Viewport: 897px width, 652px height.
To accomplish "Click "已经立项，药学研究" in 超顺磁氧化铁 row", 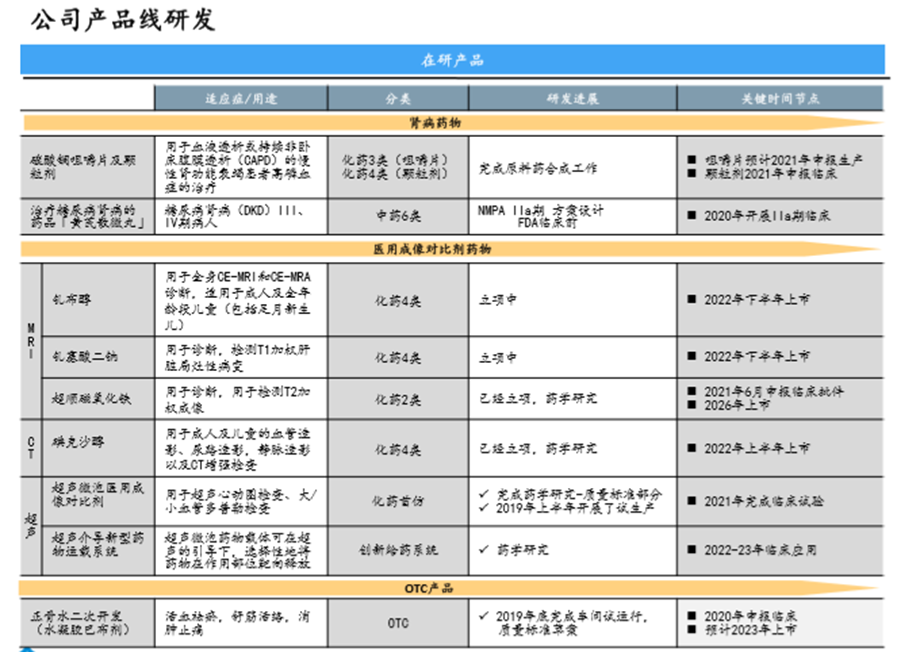I will coord(538,398).
